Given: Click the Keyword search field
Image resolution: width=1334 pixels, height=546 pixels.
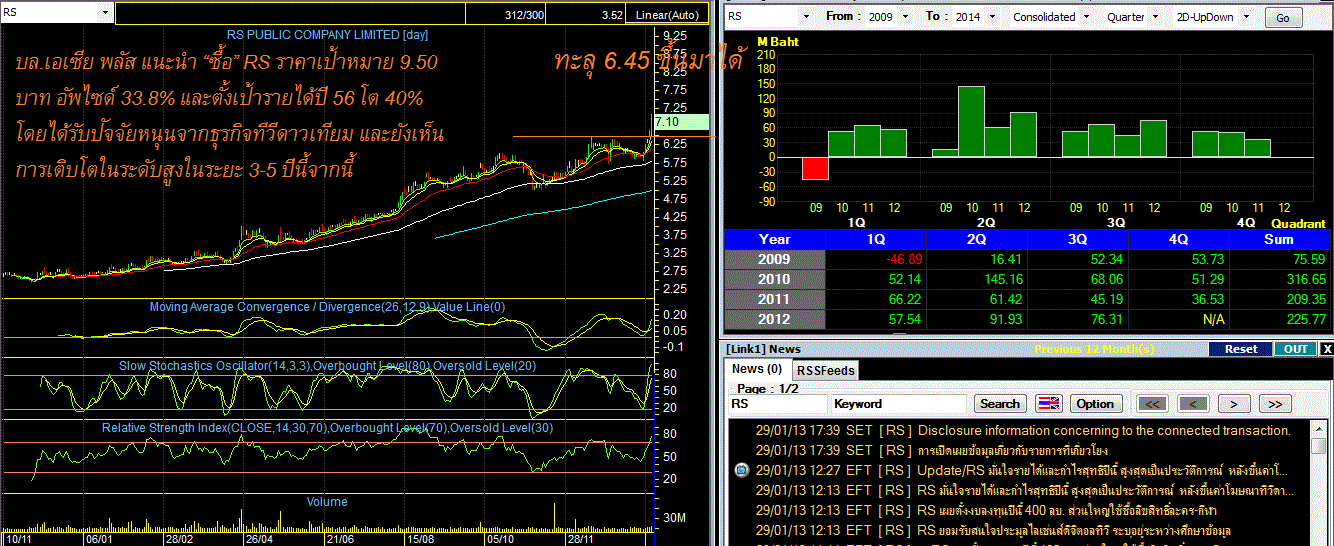Looking at the screenshot, I should point(899,404).
